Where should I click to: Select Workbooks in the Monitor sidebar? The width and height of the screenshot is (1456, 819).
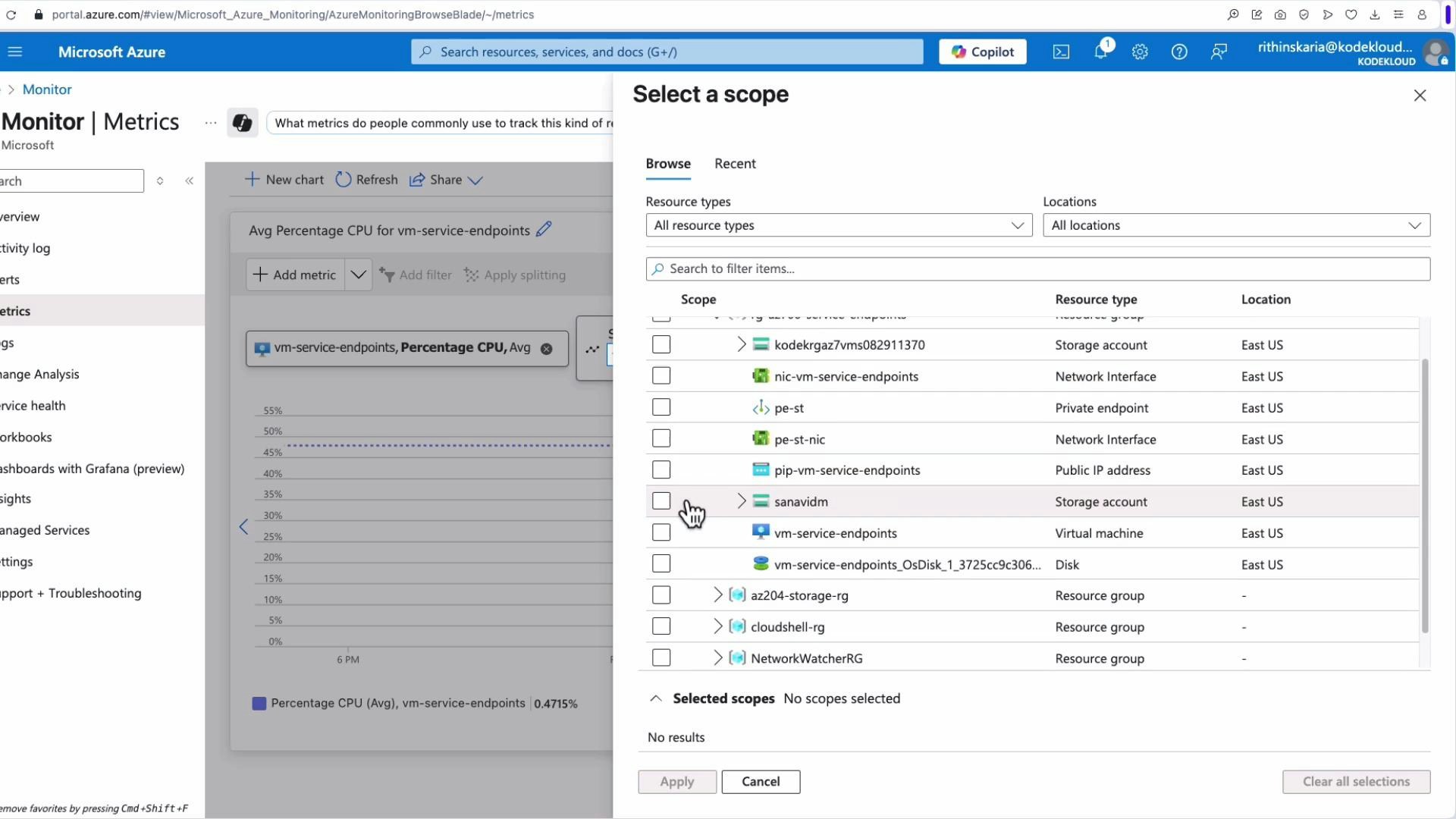[x=25, y=436]
